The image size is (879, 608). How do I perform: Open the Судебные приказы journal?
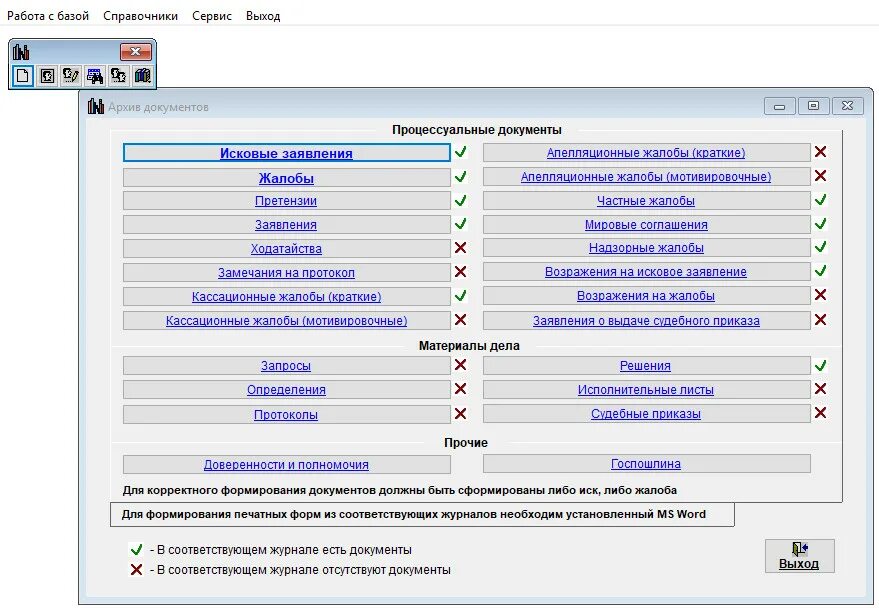646,414
